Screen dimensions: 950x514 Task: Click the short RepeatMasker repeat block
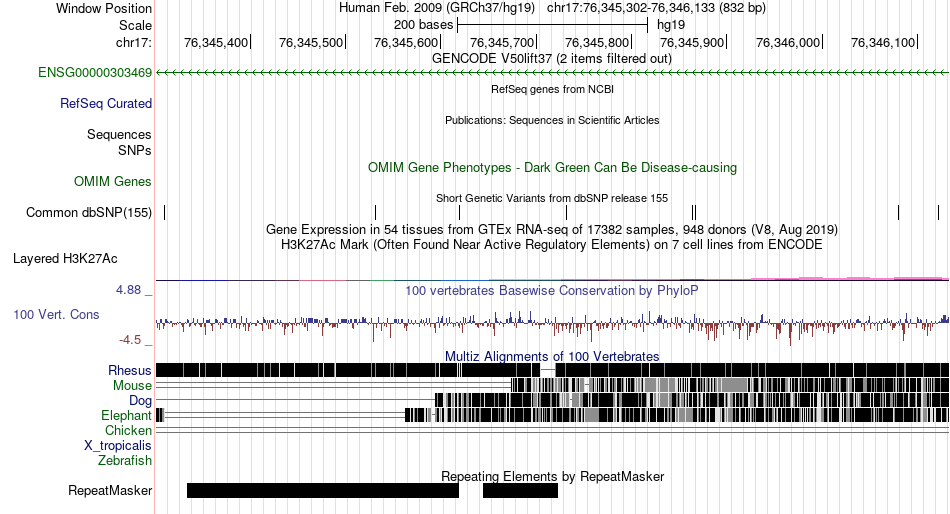520,490
